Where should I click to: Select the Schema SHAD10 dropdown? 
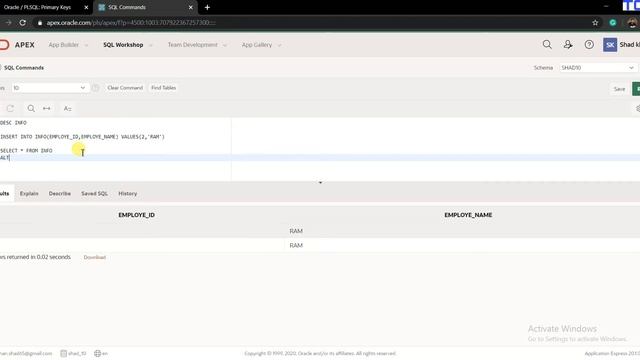pos(598,68)
